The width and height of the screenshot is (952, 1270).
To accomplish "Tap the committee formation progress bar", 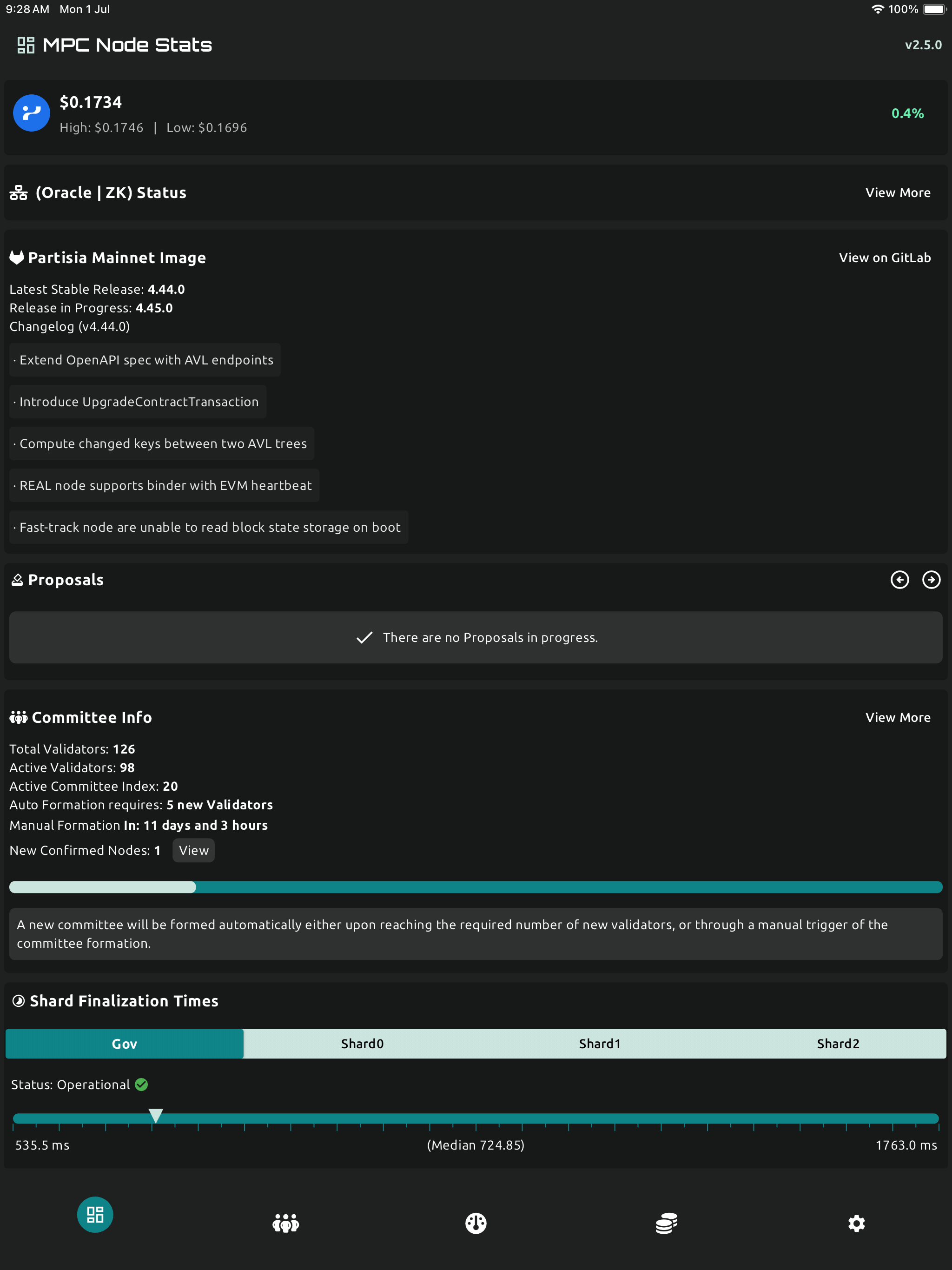I will click(476, 887).
